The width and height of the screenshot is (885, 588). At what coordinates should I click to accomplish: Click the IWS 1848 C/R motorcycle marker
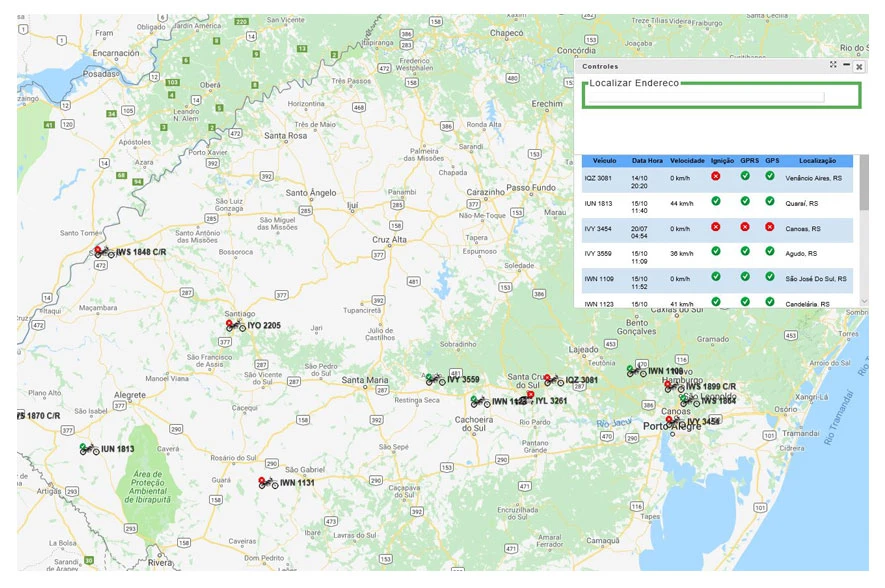[103, 253]
